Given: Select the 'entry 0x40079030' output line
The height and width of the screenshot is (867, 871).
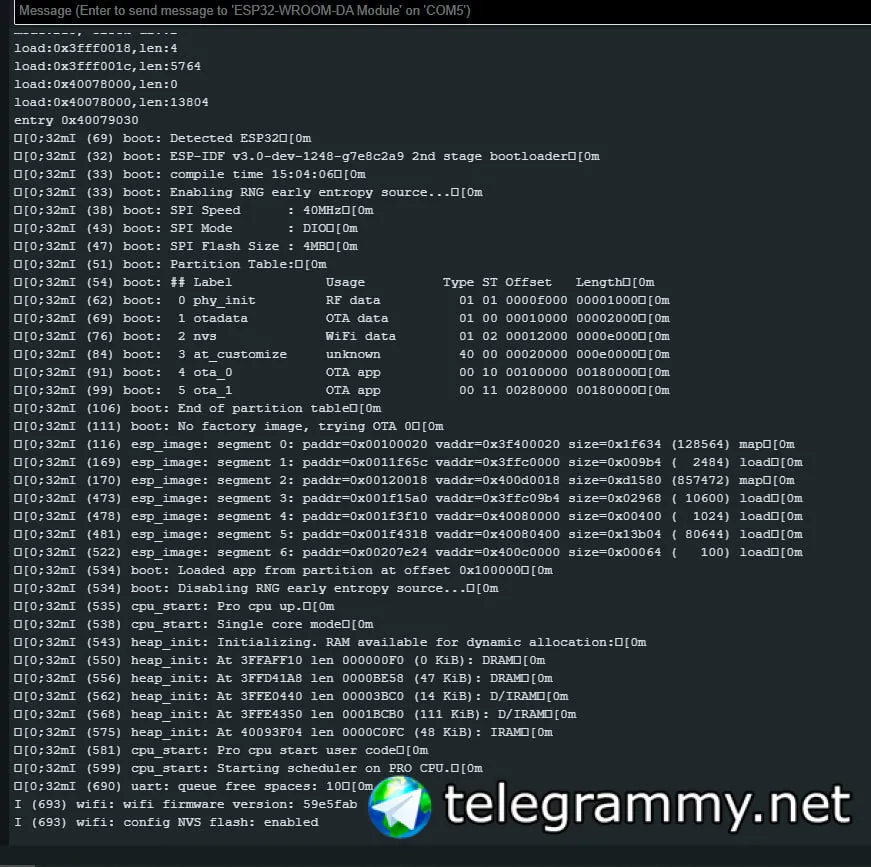Looking at the screenshot, I should (x=76, y=120).
